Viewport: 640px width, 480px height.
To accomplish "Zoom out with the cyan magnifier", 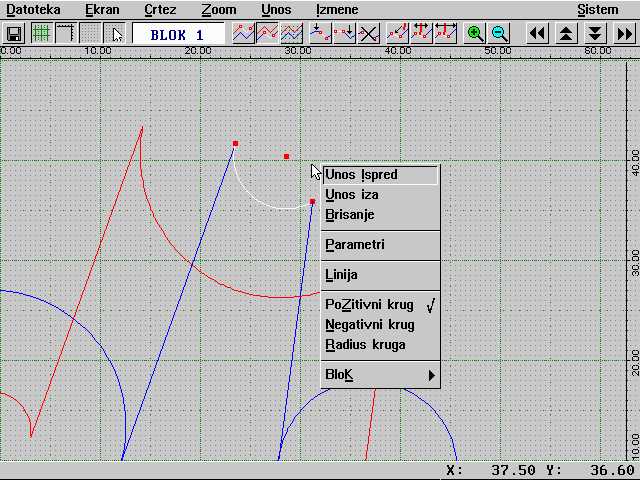I will [499, 33].
